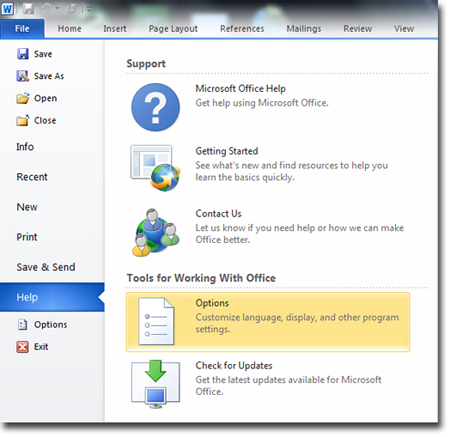Image resolution: width=450 pixels, height=437 pixels.
Task: Open the Getting Started title
Action: click(227, 151)
